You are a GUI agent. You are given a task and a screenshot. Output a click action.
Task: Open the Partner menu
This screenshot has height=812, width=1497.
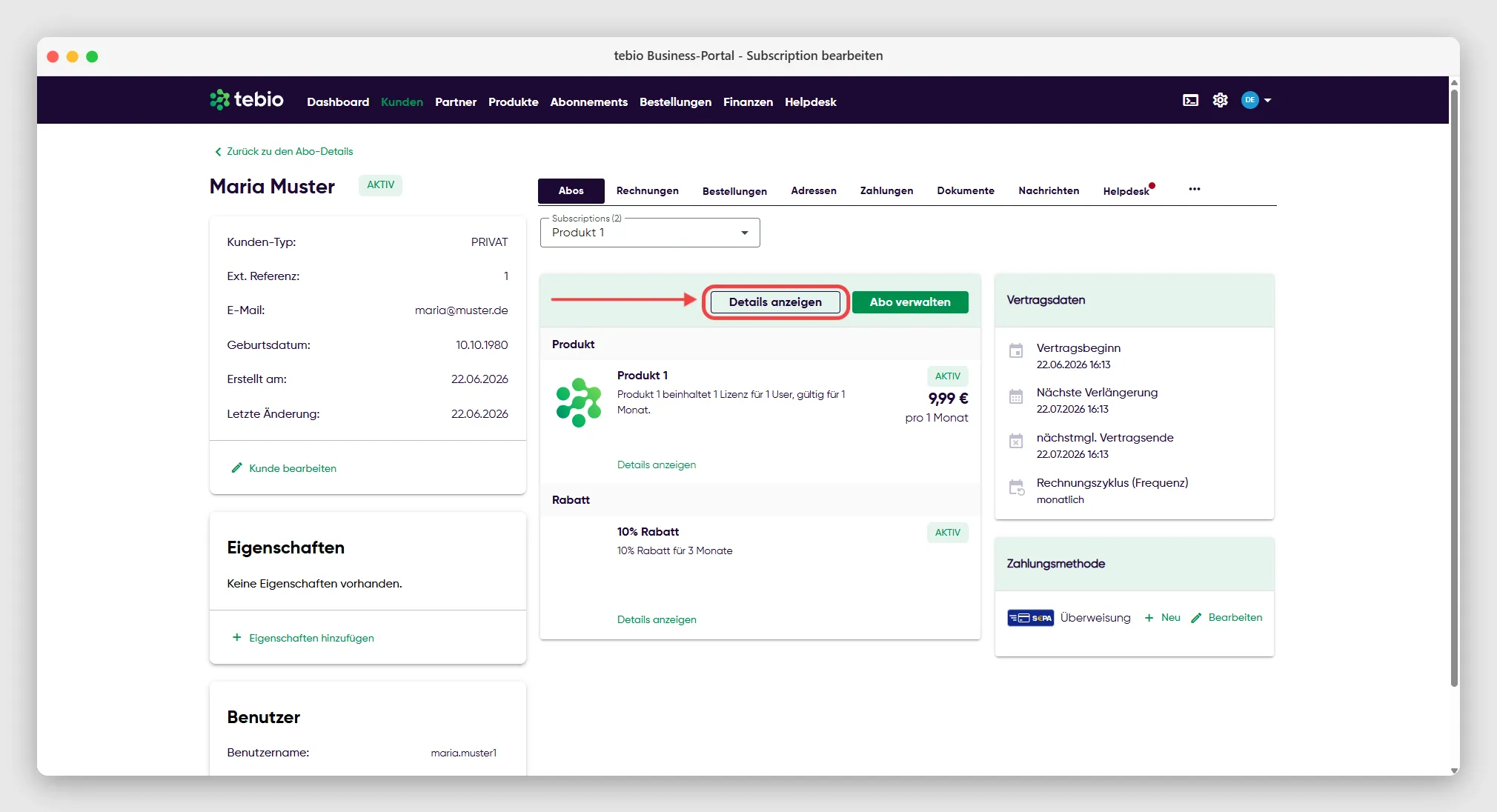coord(456,102)
